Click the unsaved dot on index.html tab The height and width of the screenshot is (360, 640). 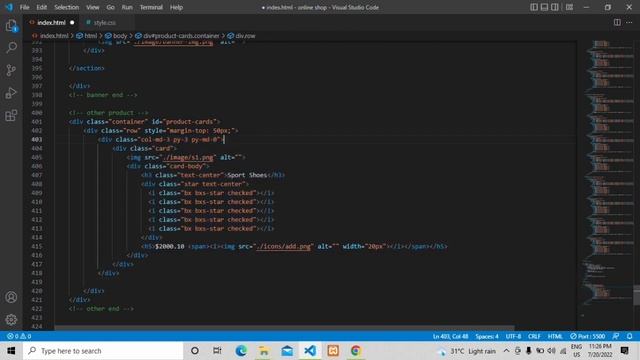[x=72, y=22]
